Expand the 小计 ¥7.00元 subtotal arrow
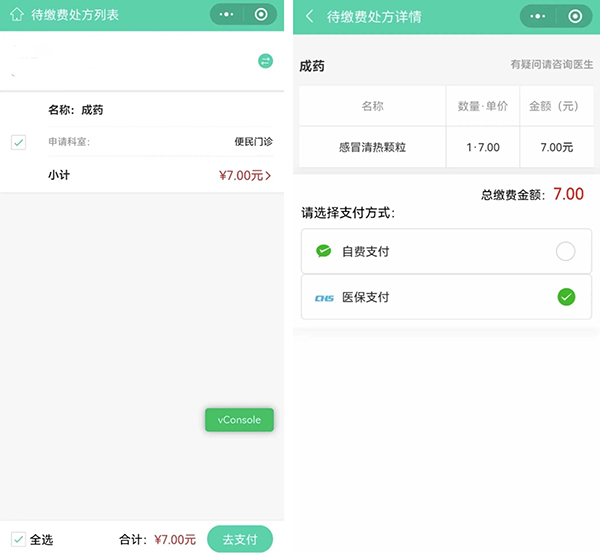The image size is (600, 553). click(x=267, y=176)
